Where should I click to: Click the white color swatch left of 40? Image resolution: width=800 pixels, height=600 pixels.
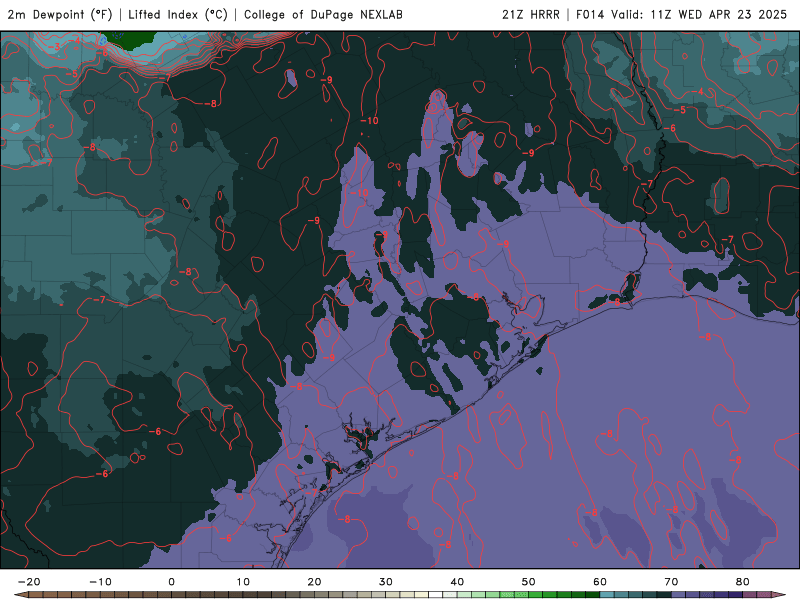436,594
